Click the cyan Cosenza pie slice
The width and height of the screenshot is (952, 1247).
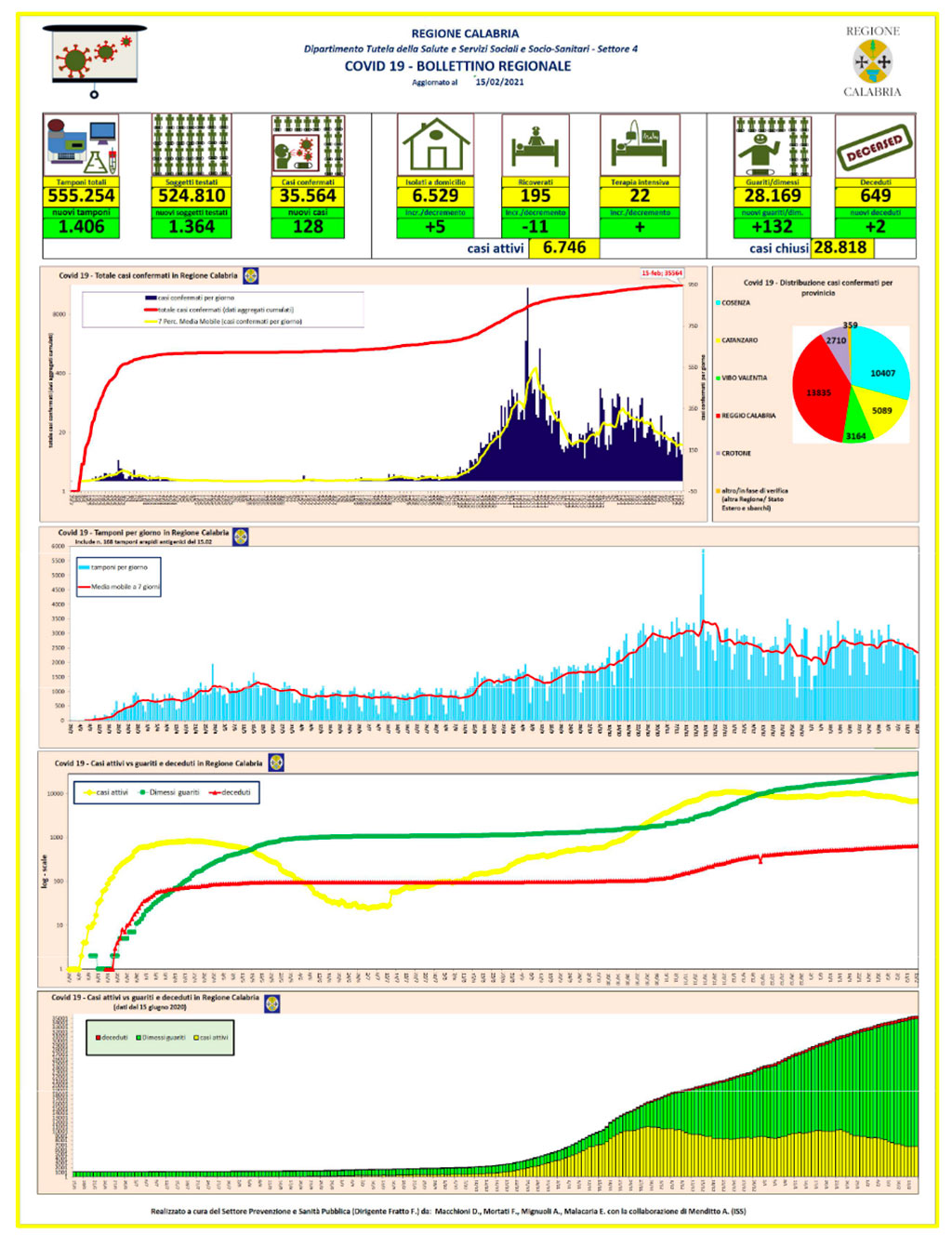click(879, 363)
